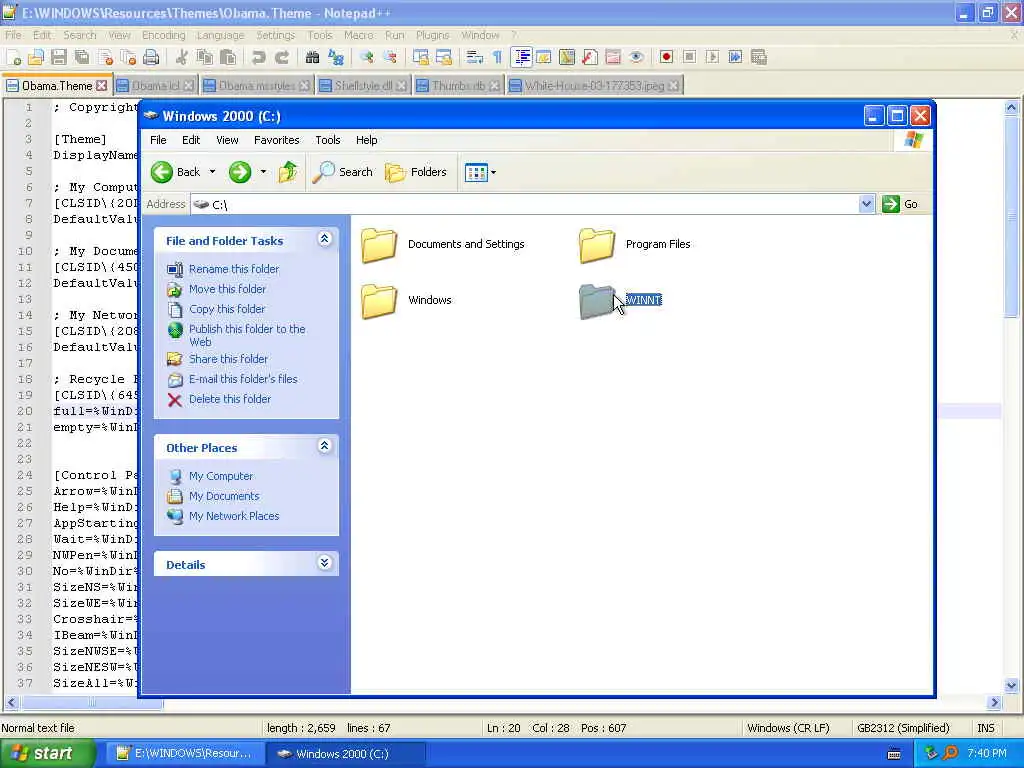
Task: Switch to Thumbs.db tab in Notepad++
Action: click(x=458, y=86)
